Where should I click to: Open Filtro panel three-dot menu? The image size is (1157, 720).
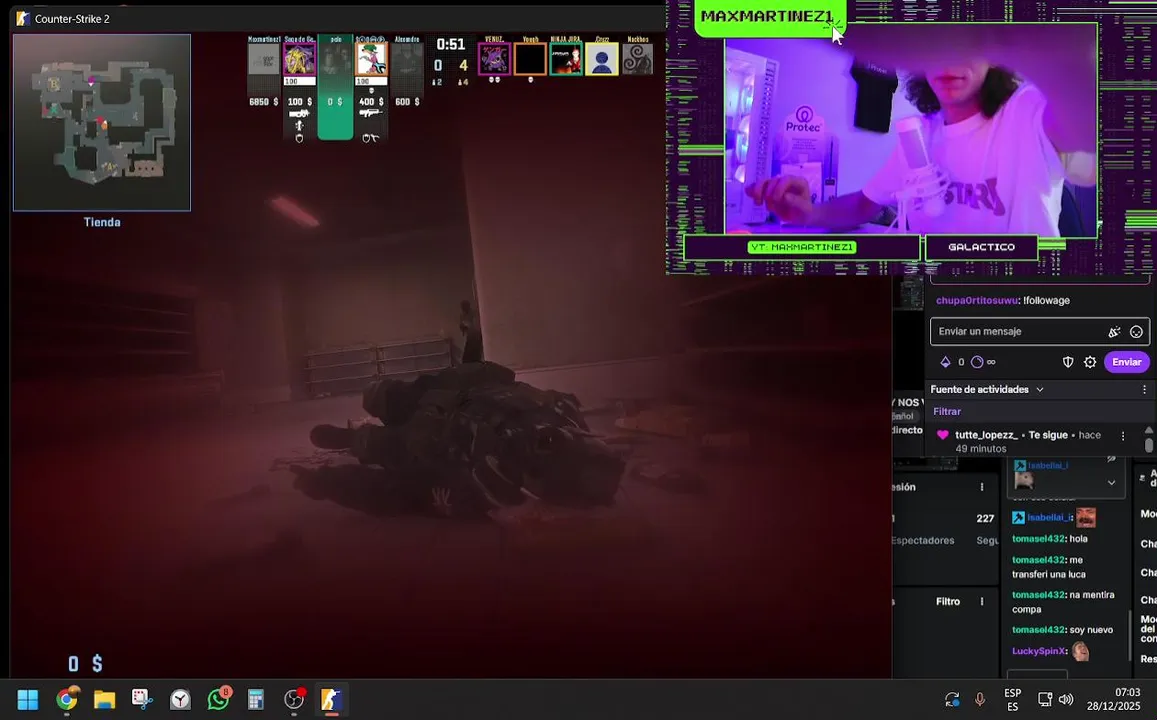(981, 601)
